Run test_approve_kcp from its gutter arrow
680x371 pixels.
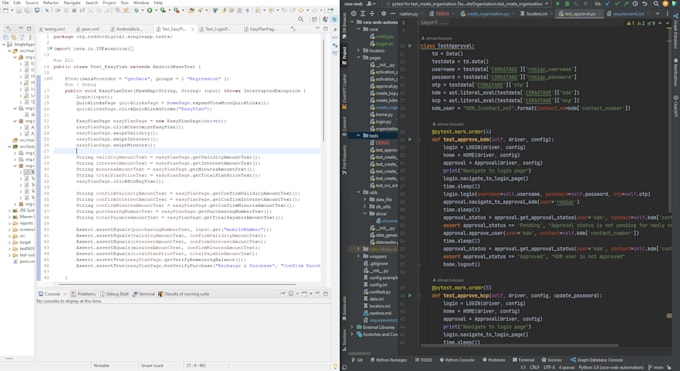[410, 295]
